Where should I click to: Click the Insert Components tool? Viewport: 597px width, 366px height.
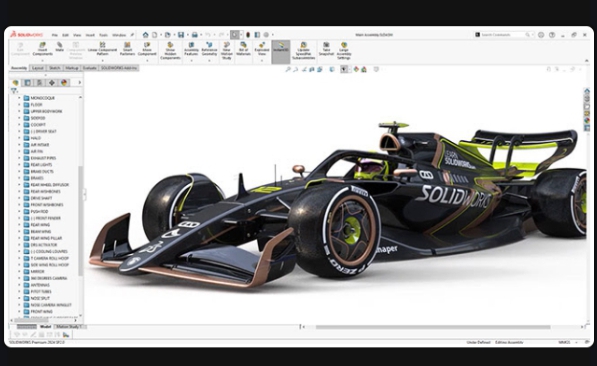point(42,49)
